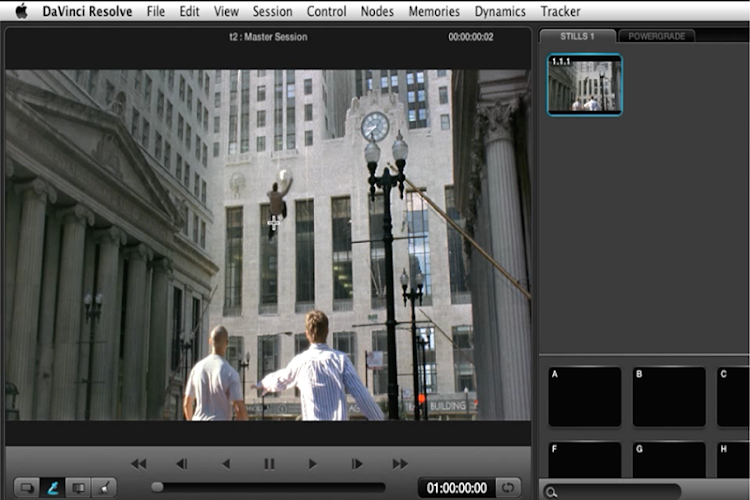Screen dimensions: 750x500
Task: Select still thumbnail 1.1.1 in gallery
Action: pyautogui.click(x=585, y=85)
